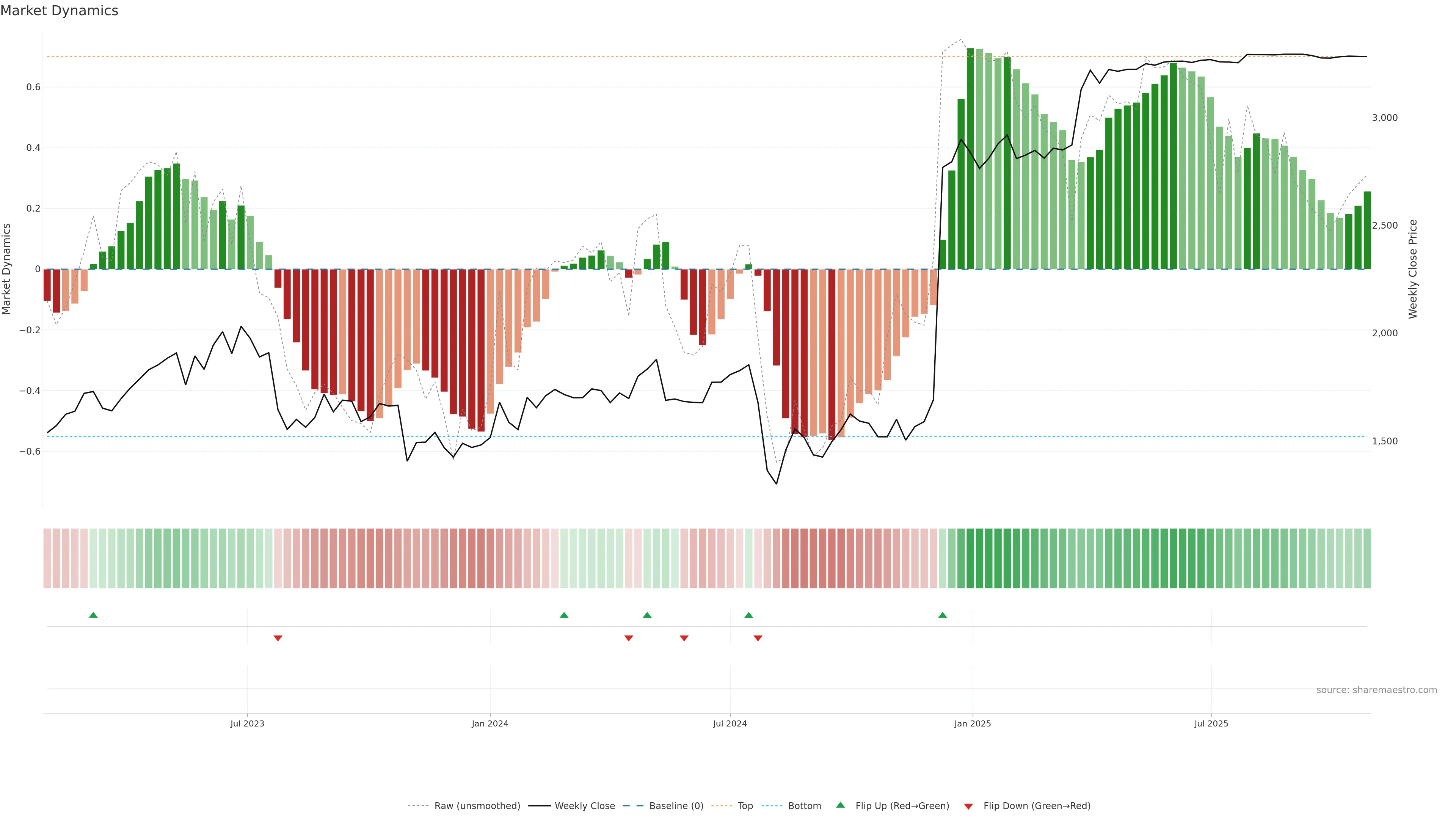The height and width of the screenshot is (819, 1456).
Task: Click the Jul 2023 x-axis label
Action: pos(247,723)
